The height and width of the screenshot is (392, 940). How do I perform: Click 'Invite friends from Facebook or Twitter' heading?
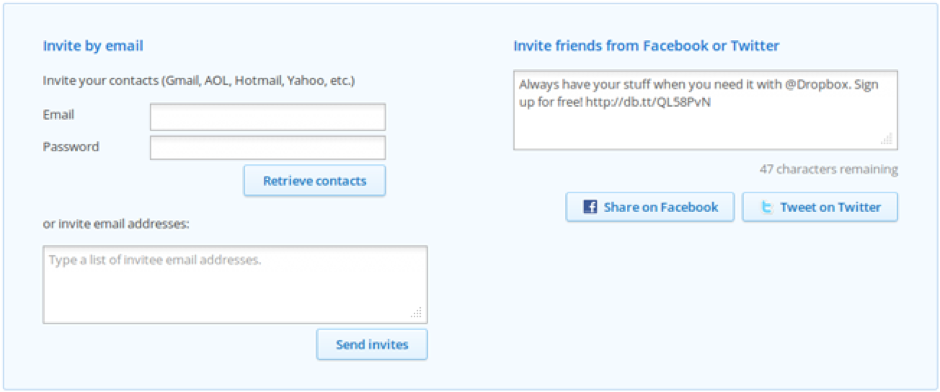pyautogui.click(x=646, y=46)
